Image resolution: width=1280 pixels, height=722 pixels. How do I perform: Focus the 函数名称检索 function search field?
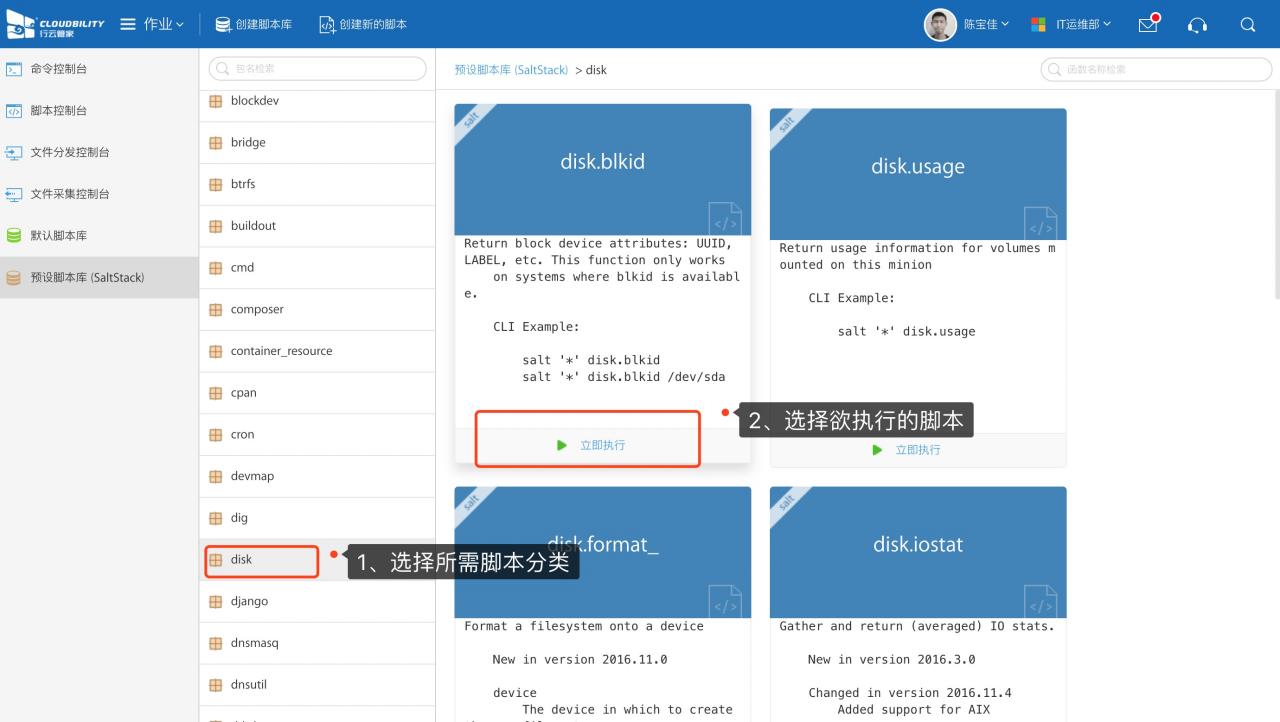(1156, 69)
